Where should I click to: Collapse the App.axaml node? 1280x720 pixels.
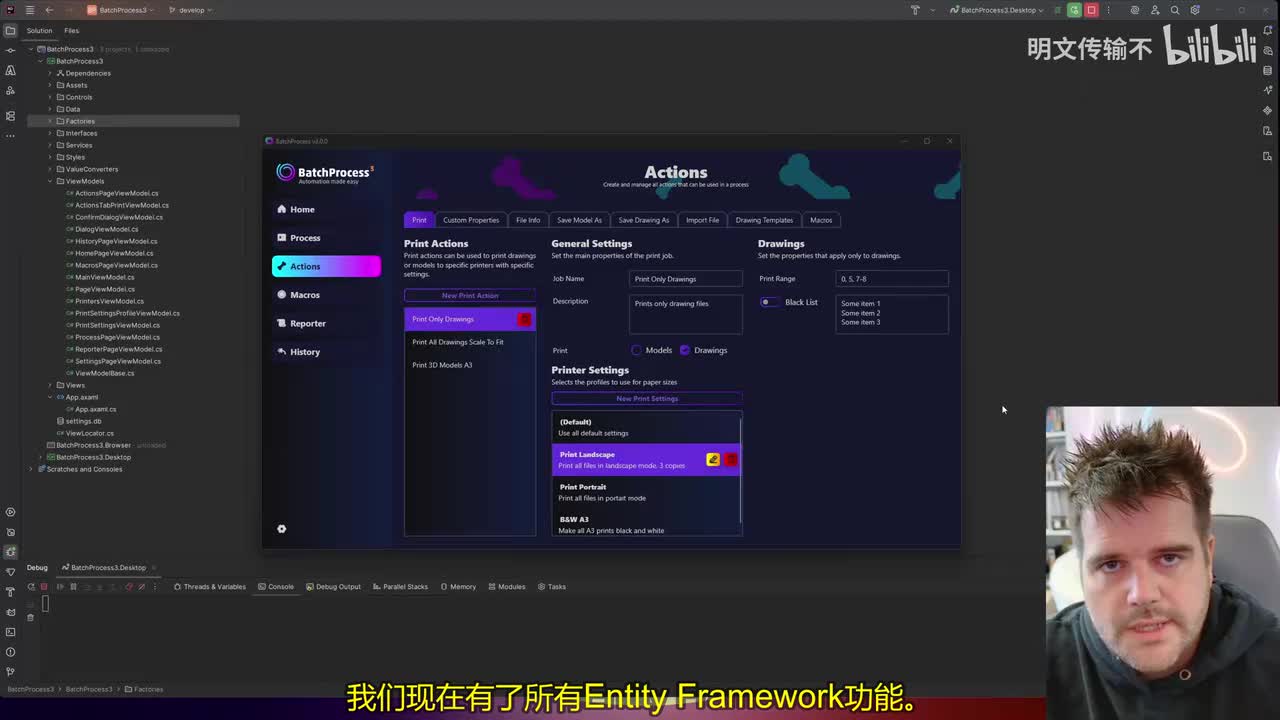pyautogui.click(x=49, y=397)
